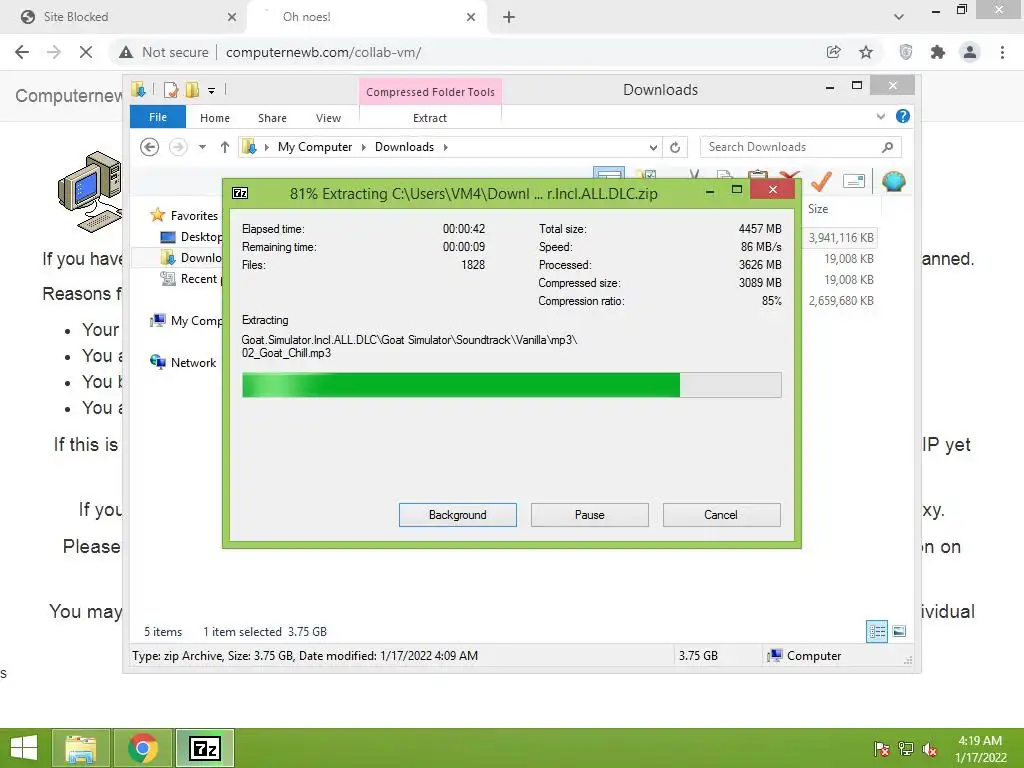The width and height of the screenshot is (1024, 768).
Task: Click the orange checkmark toolbar icon
Action: 821,180
